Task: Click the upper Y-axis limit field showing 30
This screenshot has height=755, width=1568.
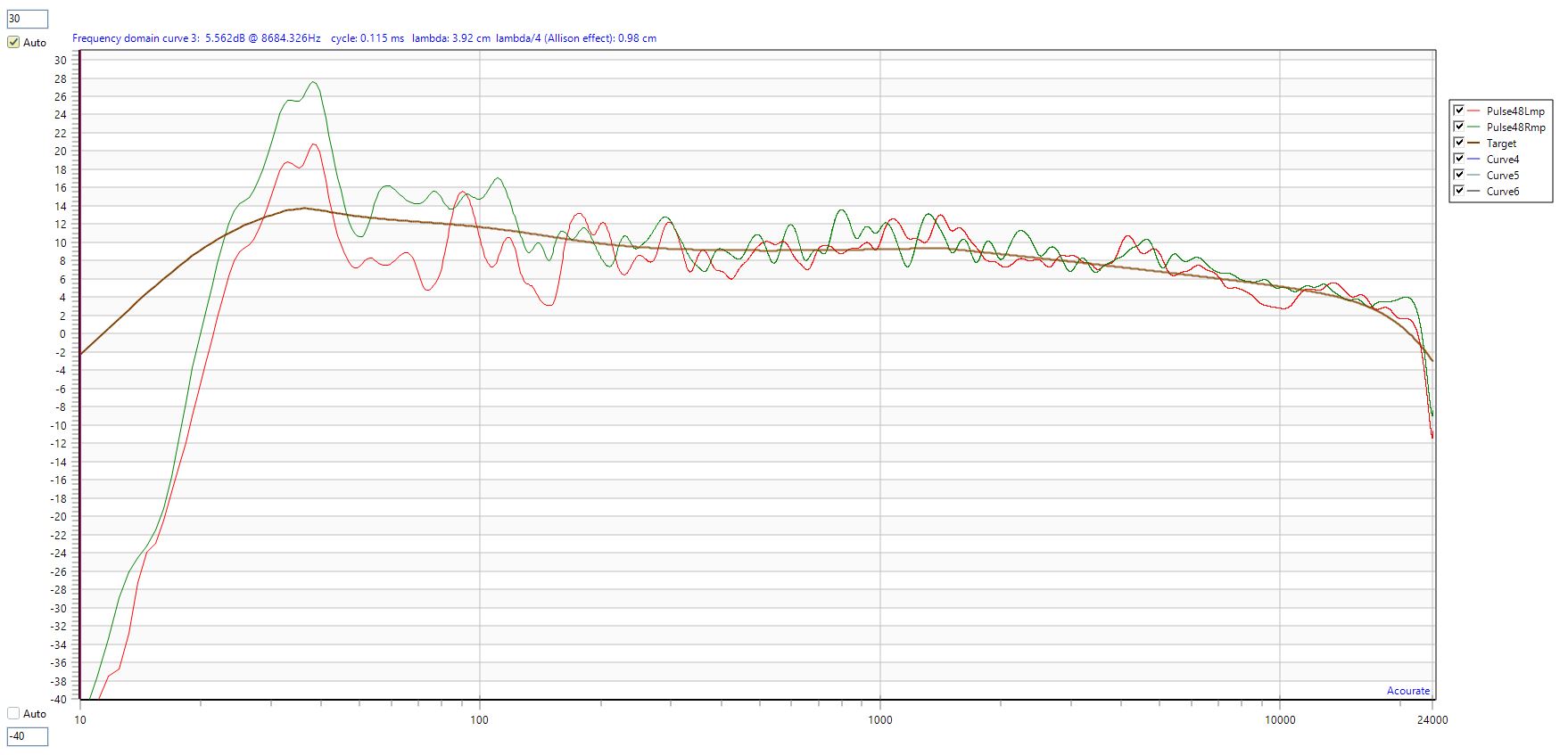Action: coord(27,19)
